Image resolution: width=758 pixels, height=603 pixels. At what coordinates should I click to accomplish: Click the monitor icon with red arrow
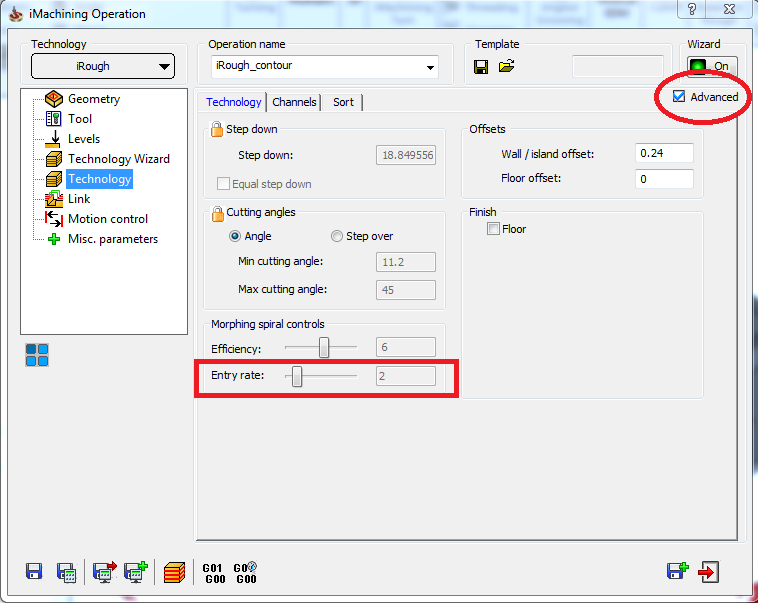click(104, 572)
